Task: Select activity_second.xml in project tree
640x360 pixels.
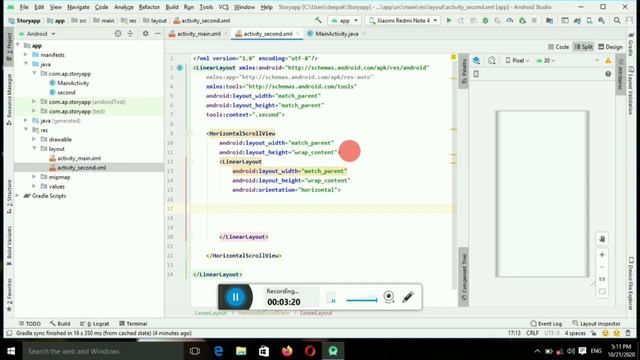Action: 81,167
